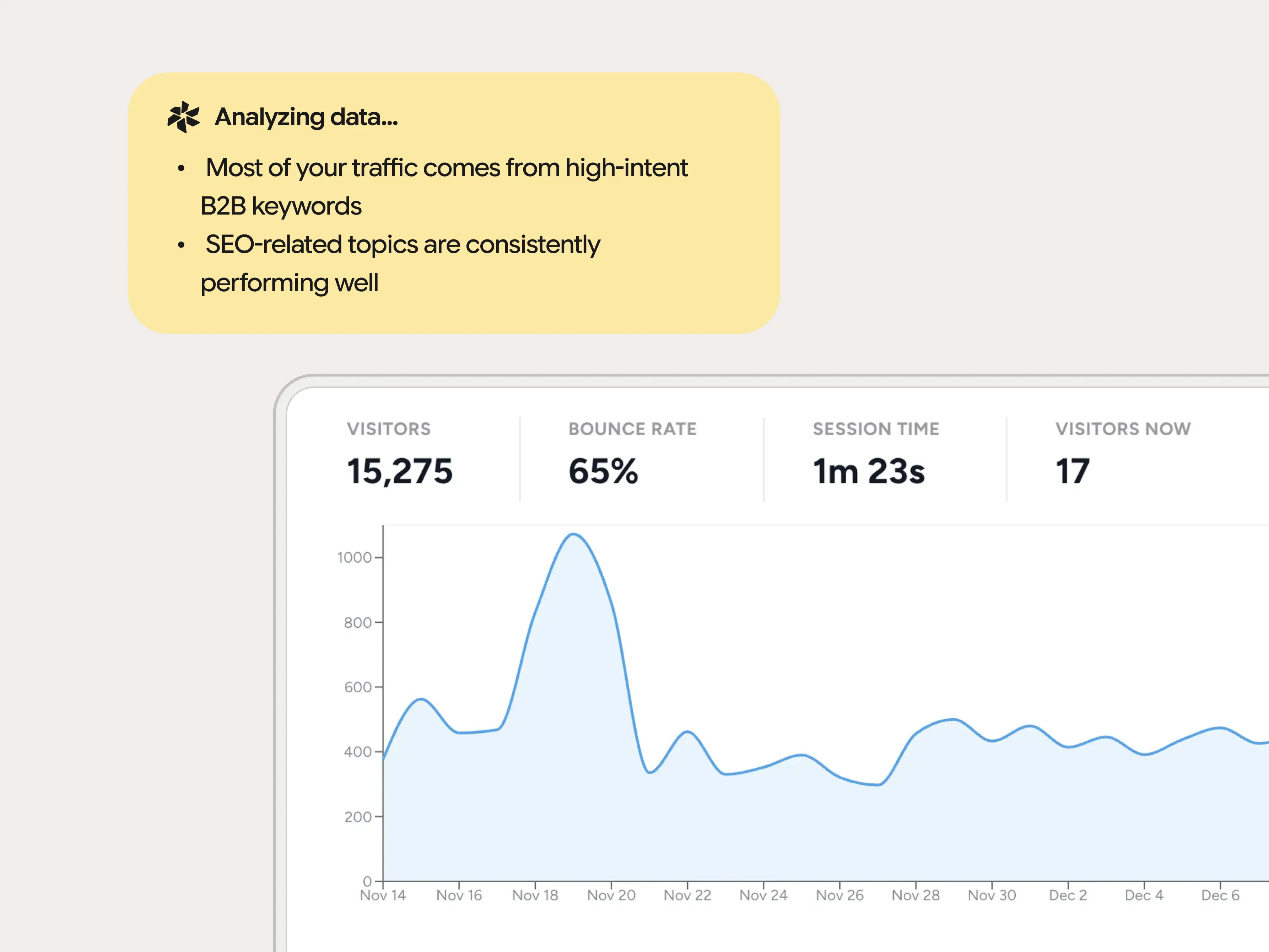The image size is (1269, 952).
Task: Open the 1m 23s session time link
Action: [x=869, y=471]
